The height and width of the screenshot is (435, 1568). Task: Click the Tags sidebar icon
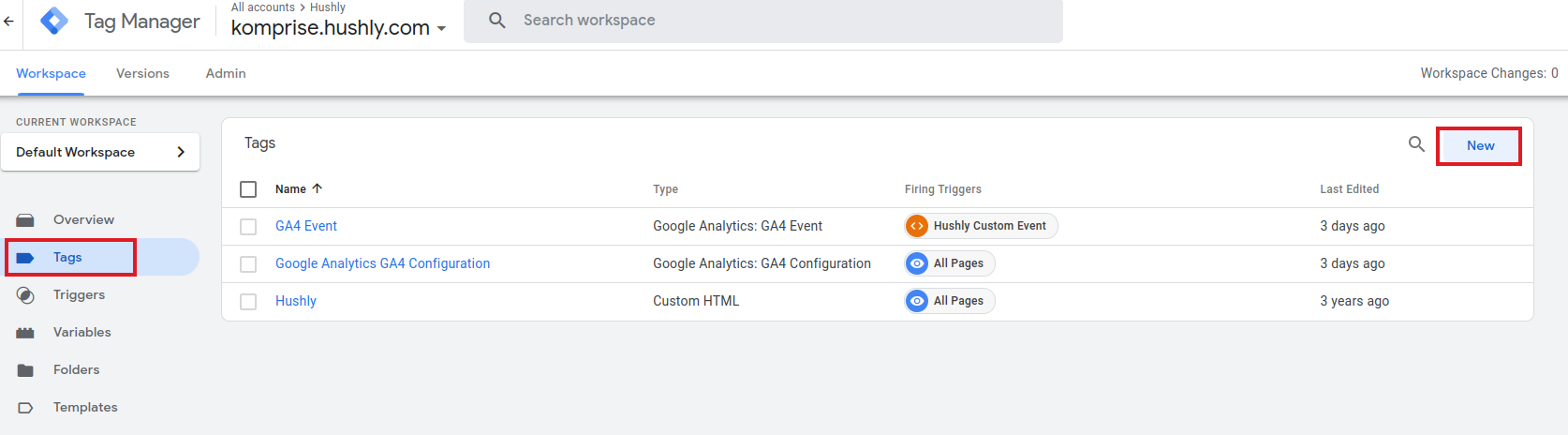tap(25, 258)
